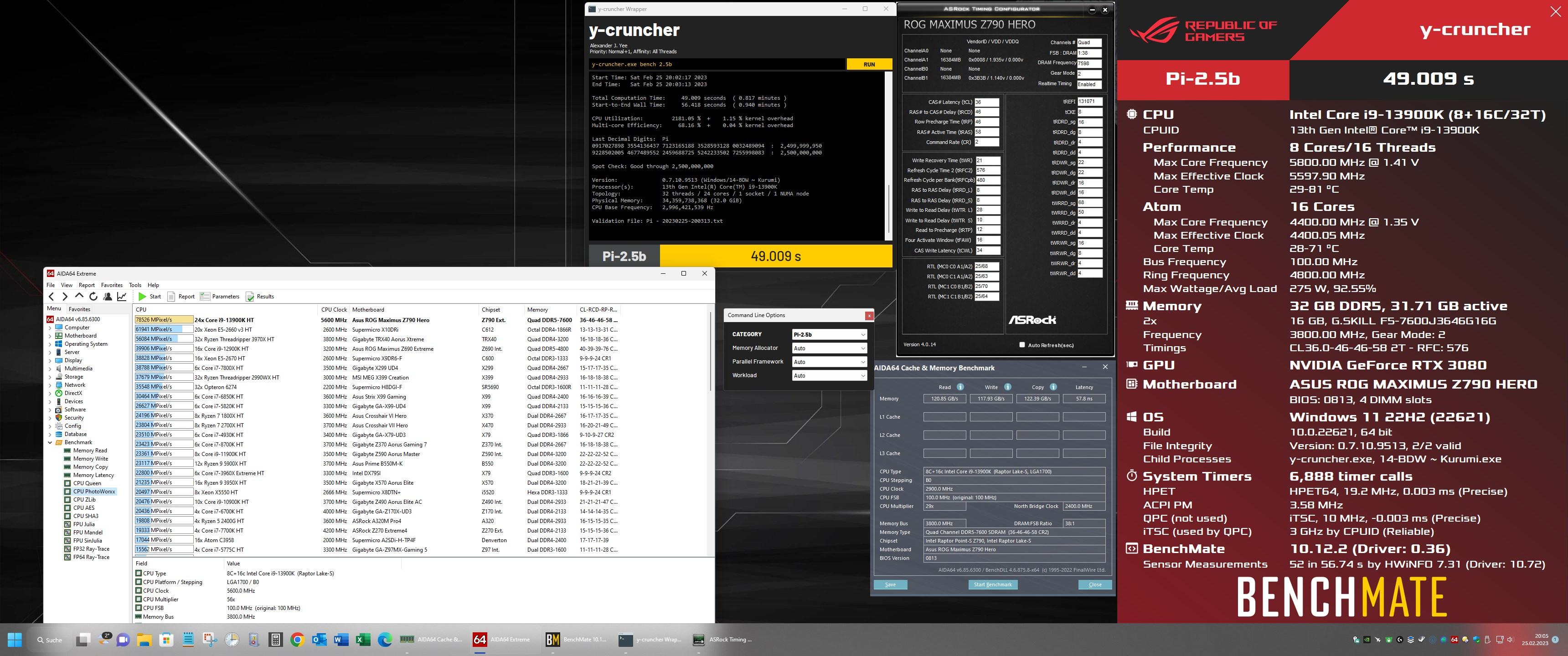This screenshot has height=656, width=1568.
Task: Click the RUN button in y-cruncher Wrapper
Action: point(869,64)
